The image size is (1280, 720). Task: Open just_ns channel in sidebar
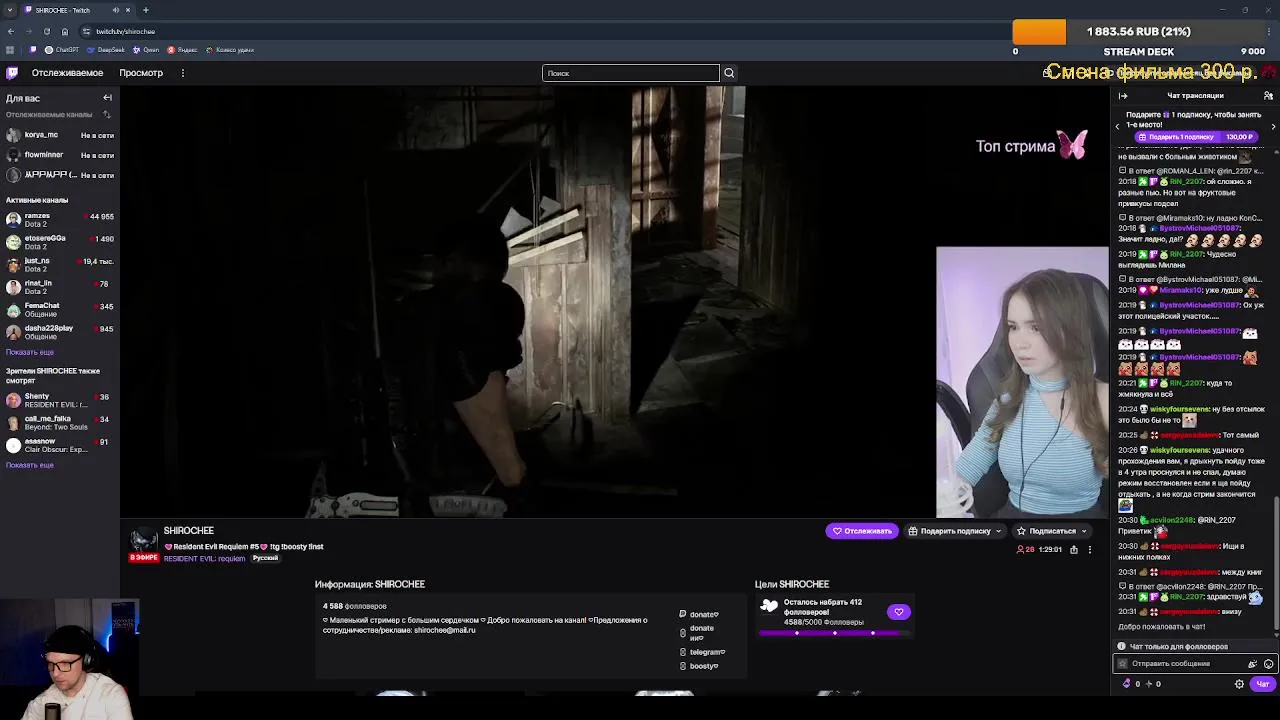(x=60, y=265)
